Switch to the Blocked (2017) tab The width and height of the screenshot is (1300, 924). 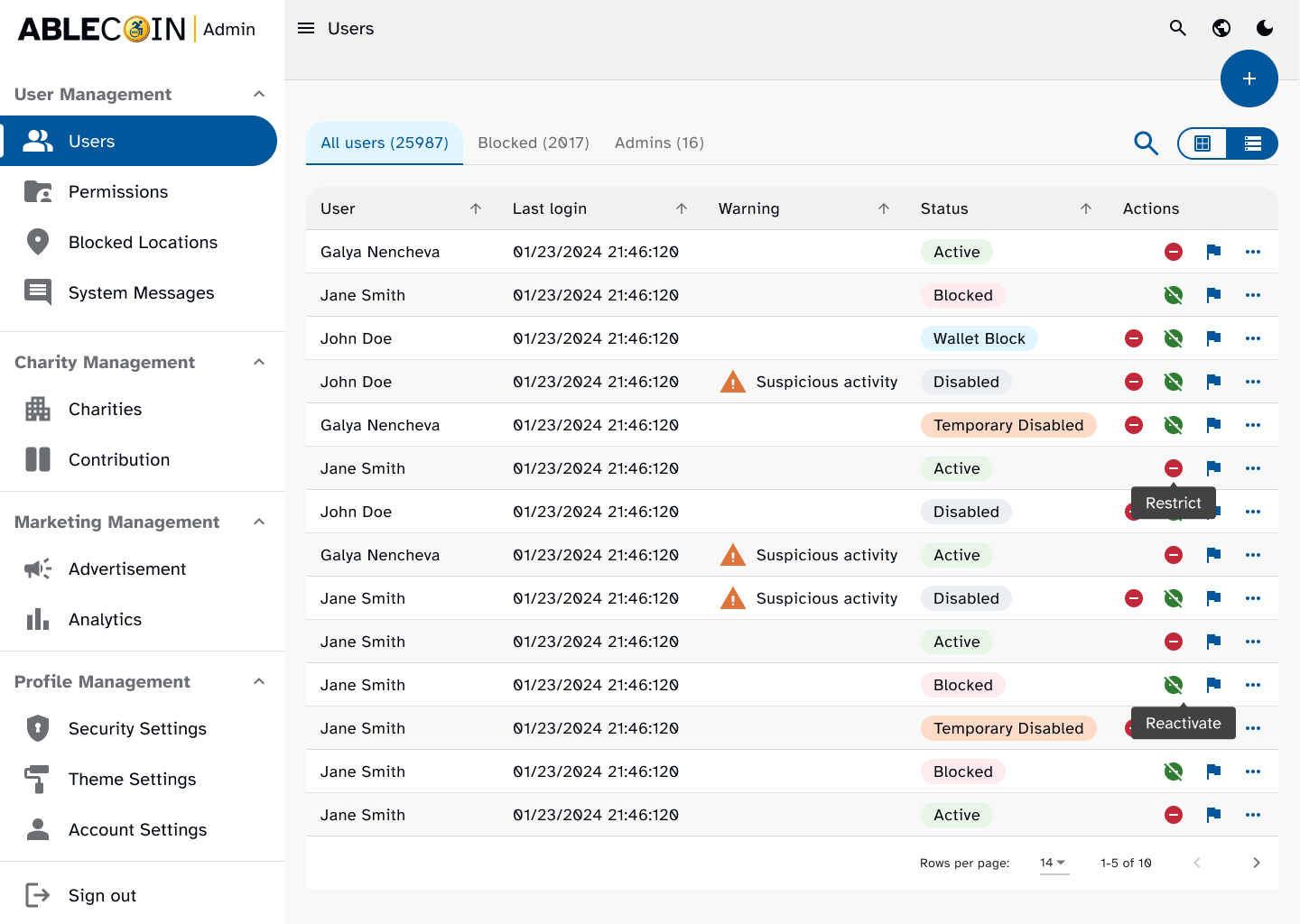[x=533, y=143]
